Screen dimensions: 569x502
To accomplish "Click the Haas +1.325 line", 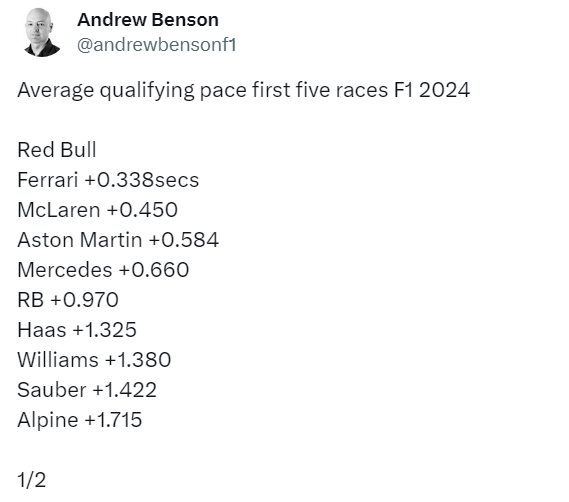I will coord(77,330).
